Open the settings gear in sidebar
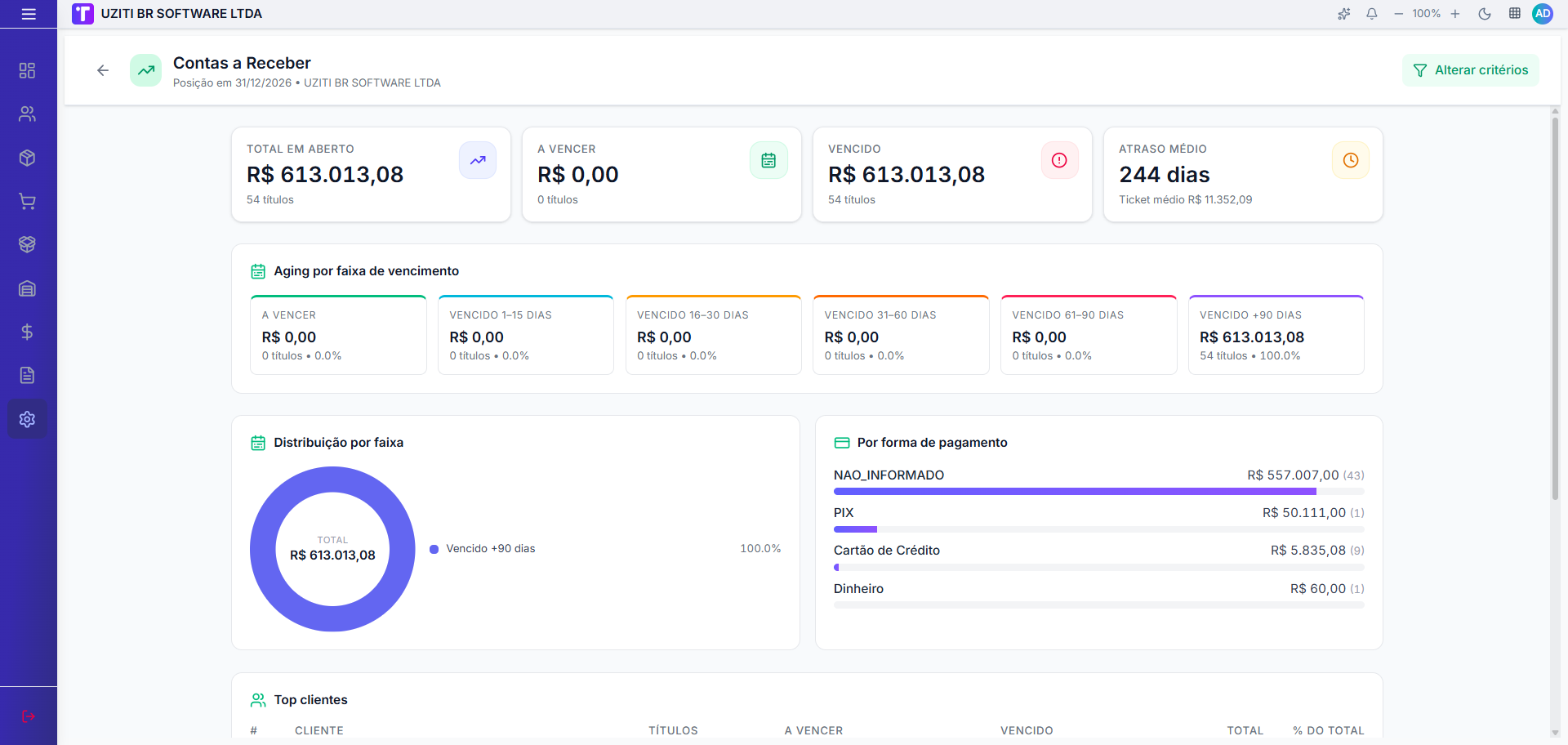 tap(27, 419)
